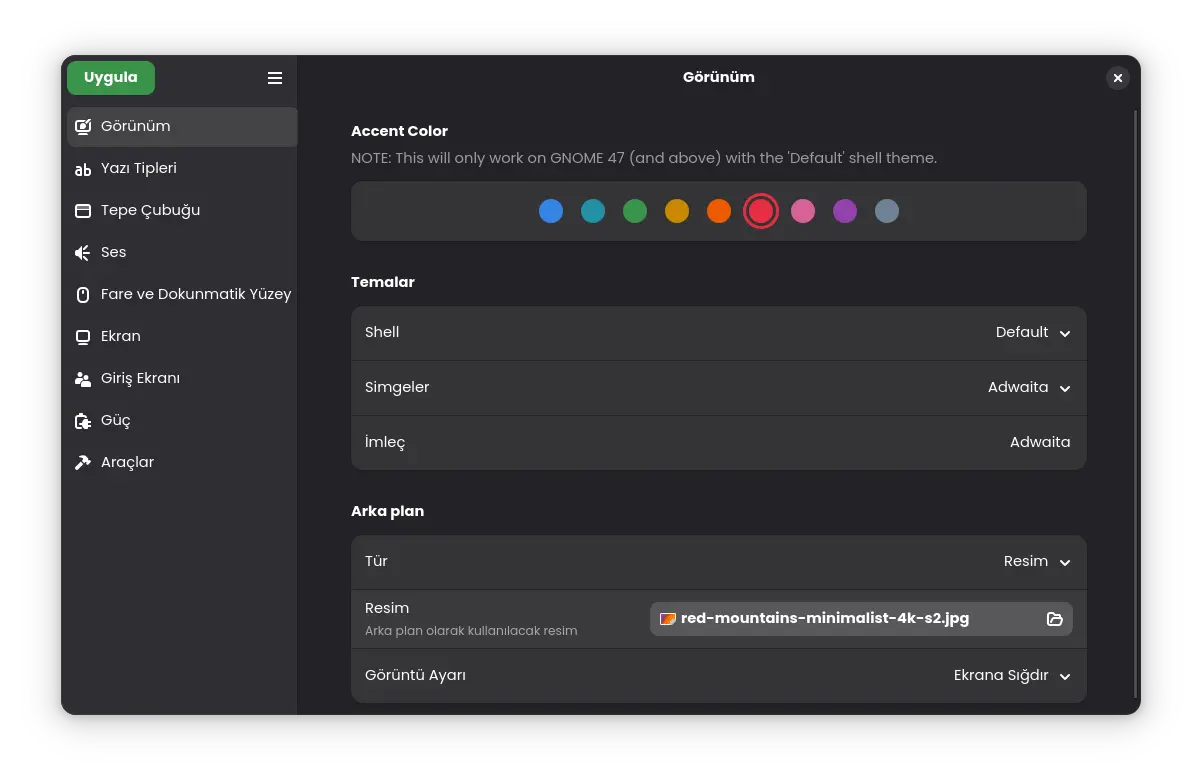Open Giriş Ekranı settings page
1202x782 pixels.
click(182, 379)
